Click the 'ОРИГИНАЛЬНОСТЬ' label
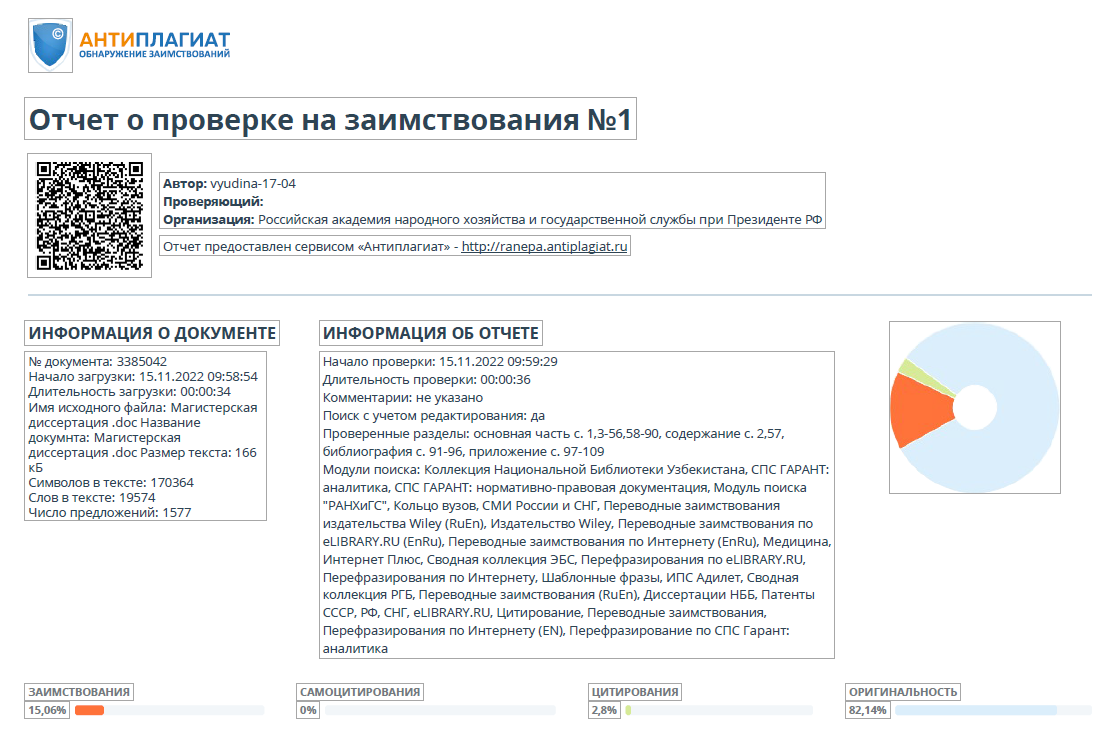This screenshot has width=1114, height=741. 903,692
